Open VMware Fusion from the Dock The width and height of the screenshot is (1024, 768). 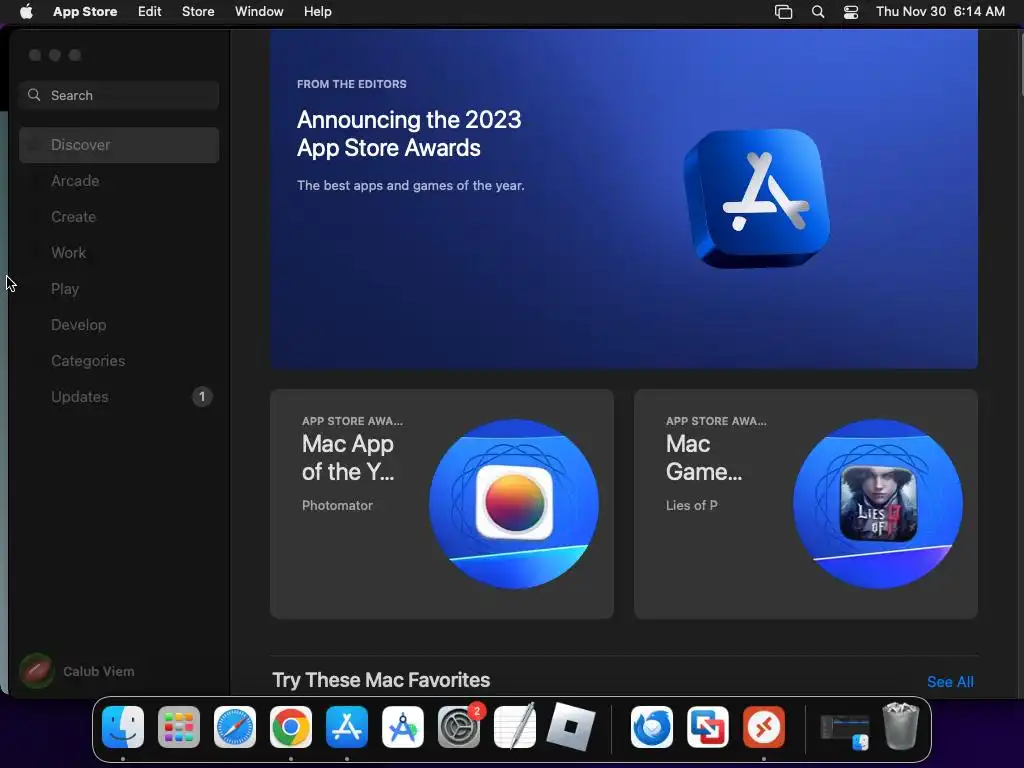click(708, 727)
